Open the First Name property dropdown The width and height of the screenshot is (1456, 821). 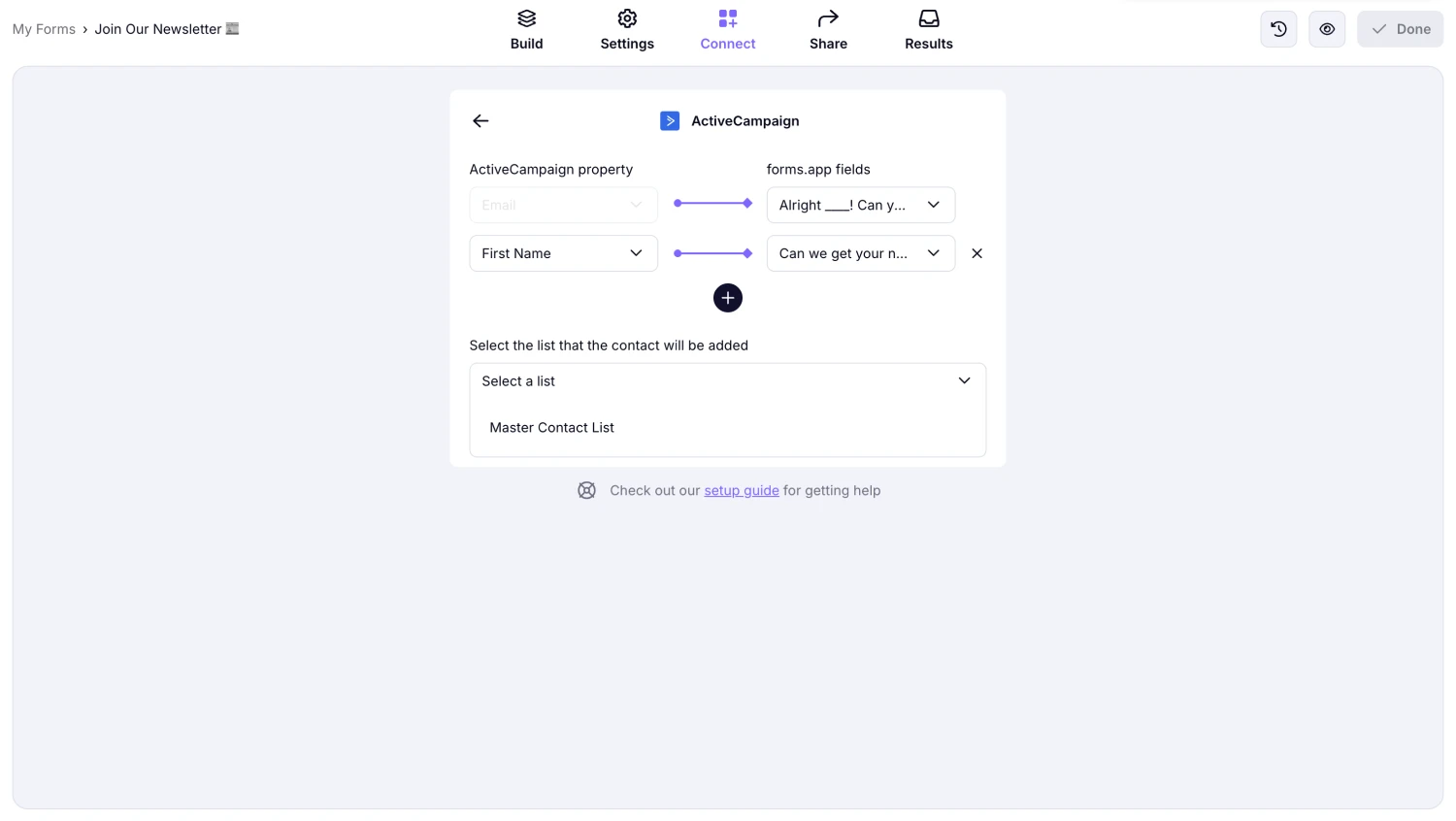(563, 253)
